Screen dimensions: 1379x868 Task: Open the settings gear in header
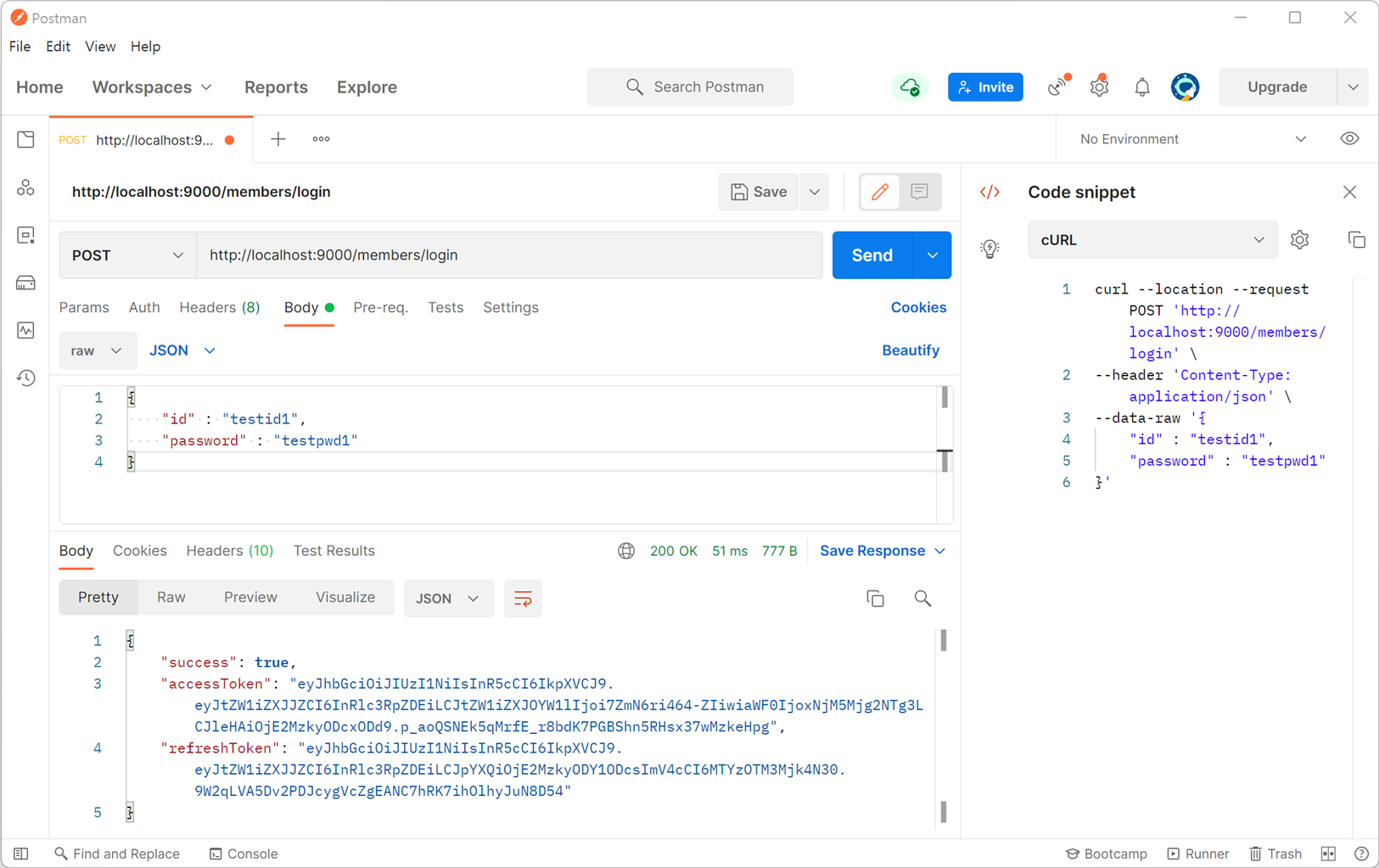pos(1099,86)
